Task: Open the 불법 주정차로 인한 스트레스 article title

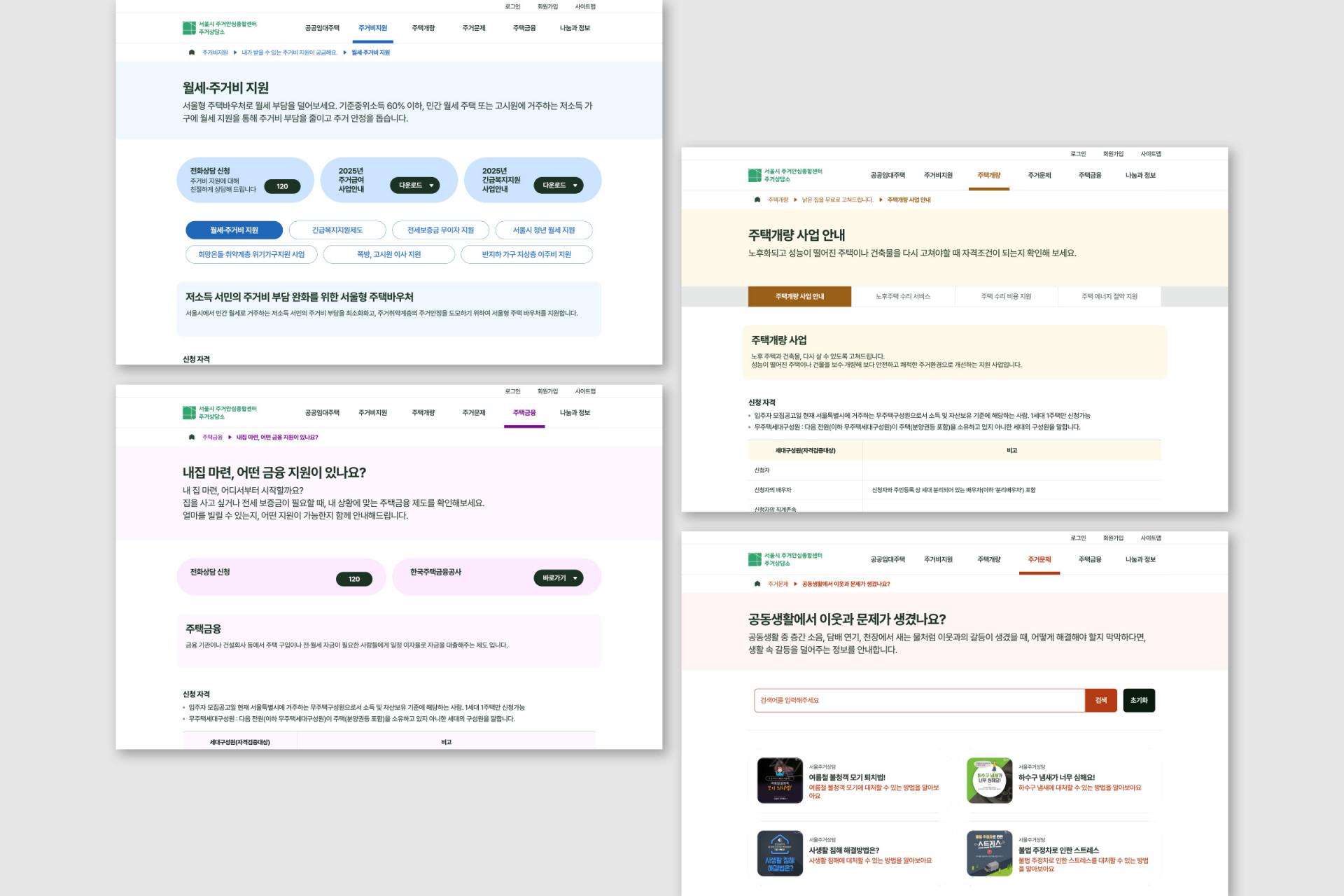Action: point(1058,850)
